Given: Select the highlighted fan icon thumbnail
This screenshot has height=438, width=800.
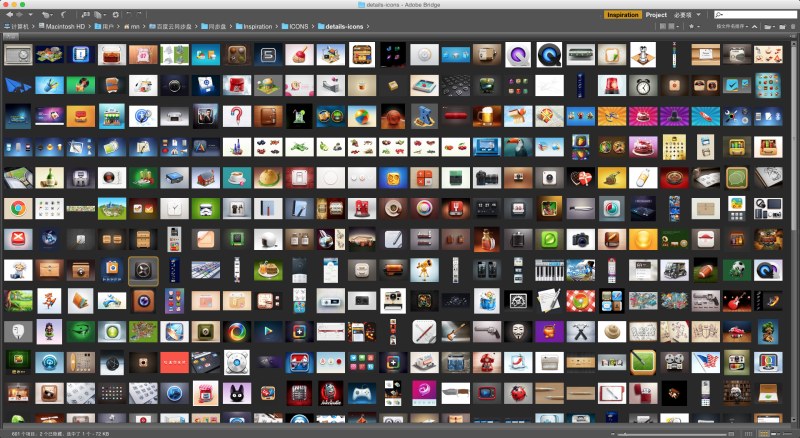Looking at the screenshot, I should click(x=143, y=271).
